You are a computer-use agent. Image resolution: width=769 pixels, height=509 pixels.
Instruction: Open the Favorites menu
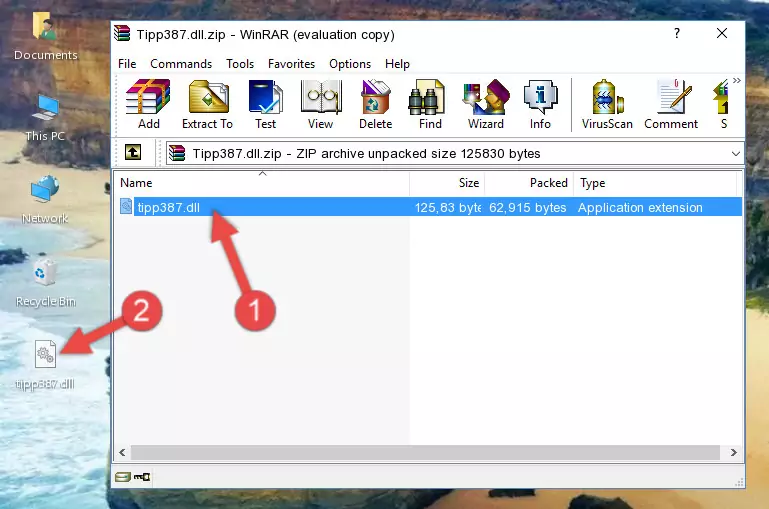291,64
